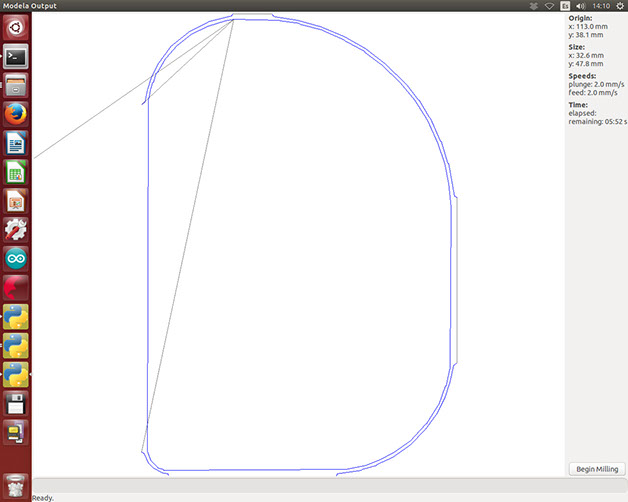Open the Wi-Fi network indicator
Image resolution: width=628 pixels, height=502 pixels.
pyautogui.click(x=549, y=6)
